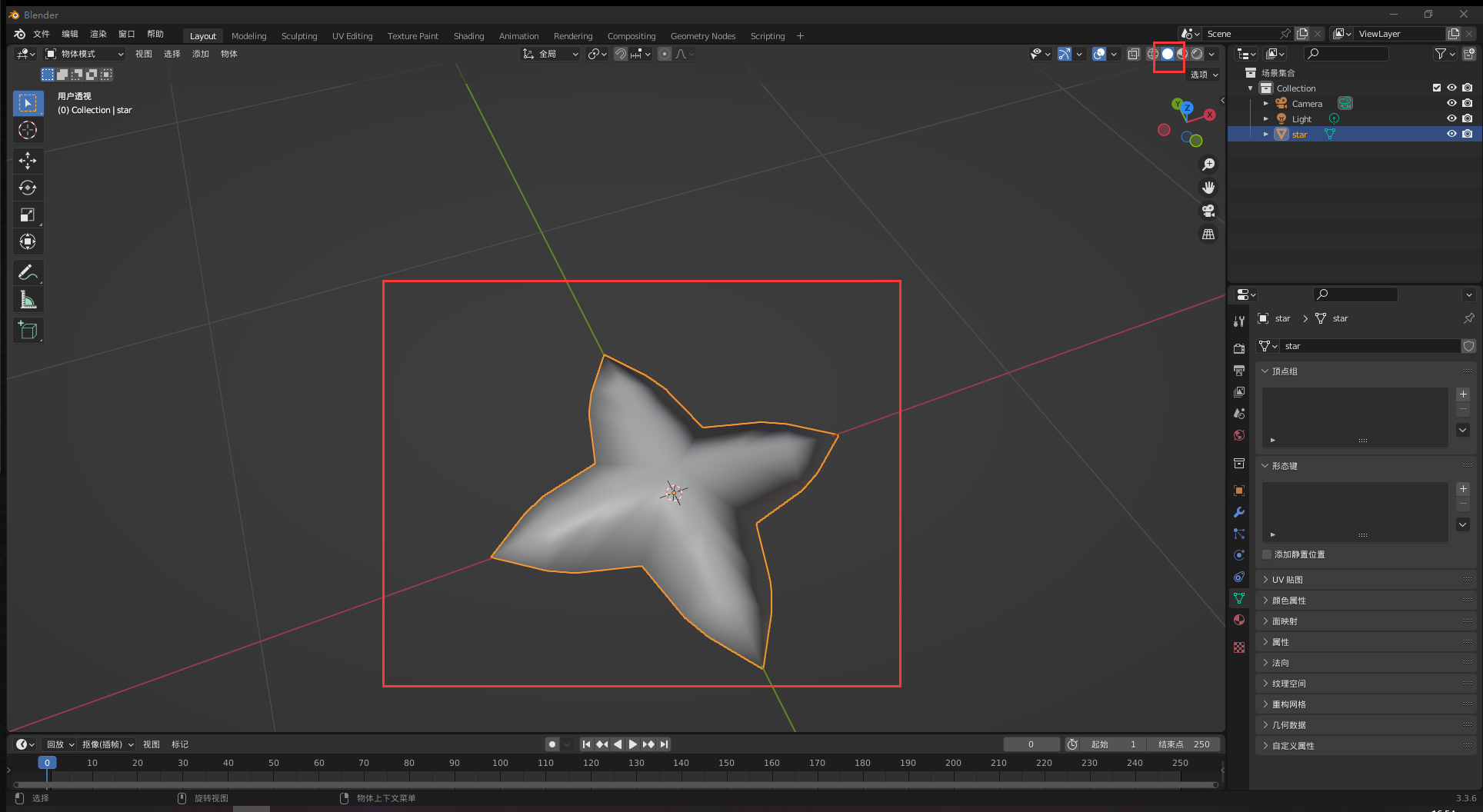This screenshot has height=812, width=1483.
Task: Toggle camera view icon in viewport
Action: [1208, 211]
